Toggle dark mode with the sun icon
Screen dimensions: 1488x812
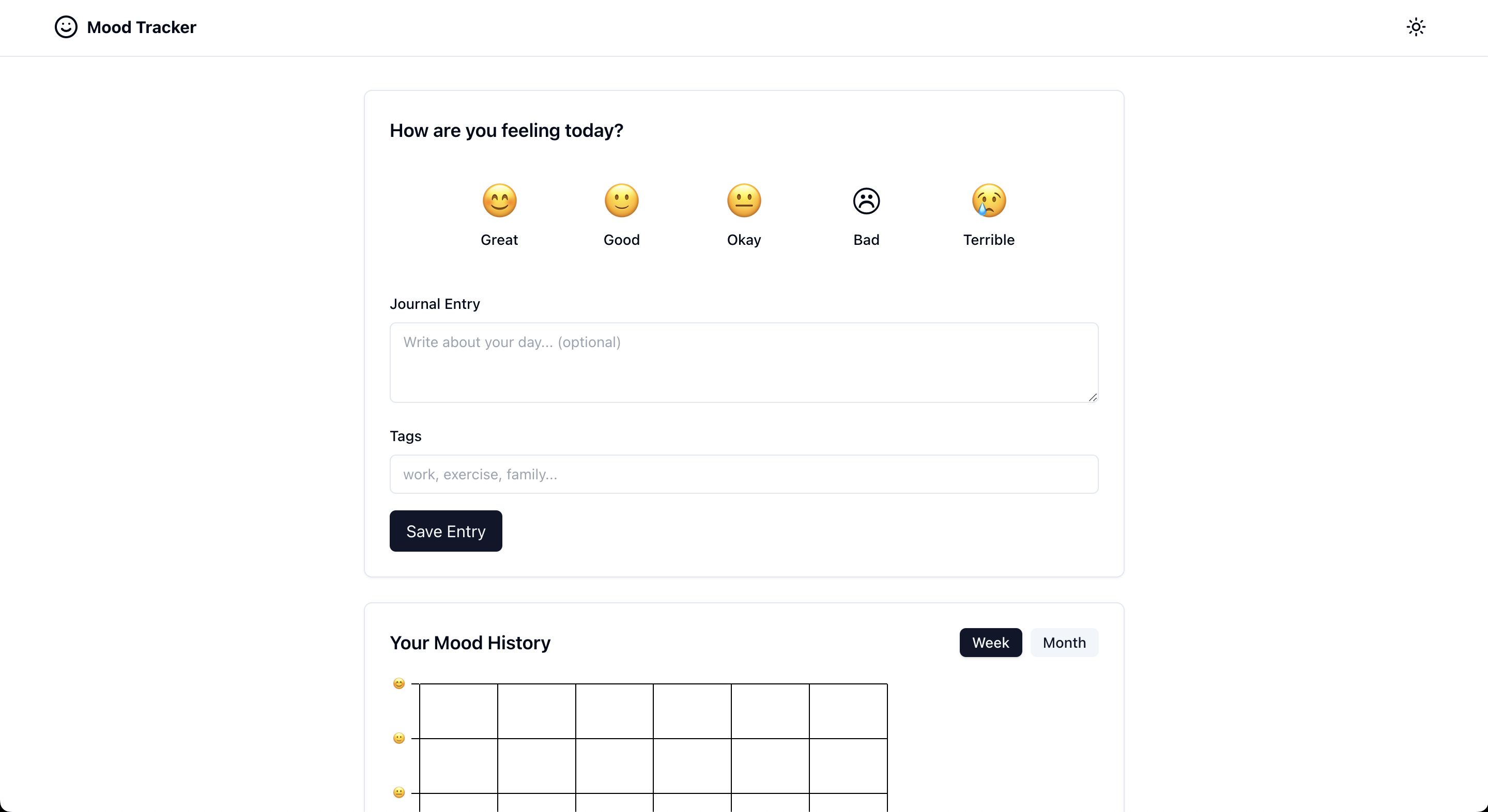1416,27
